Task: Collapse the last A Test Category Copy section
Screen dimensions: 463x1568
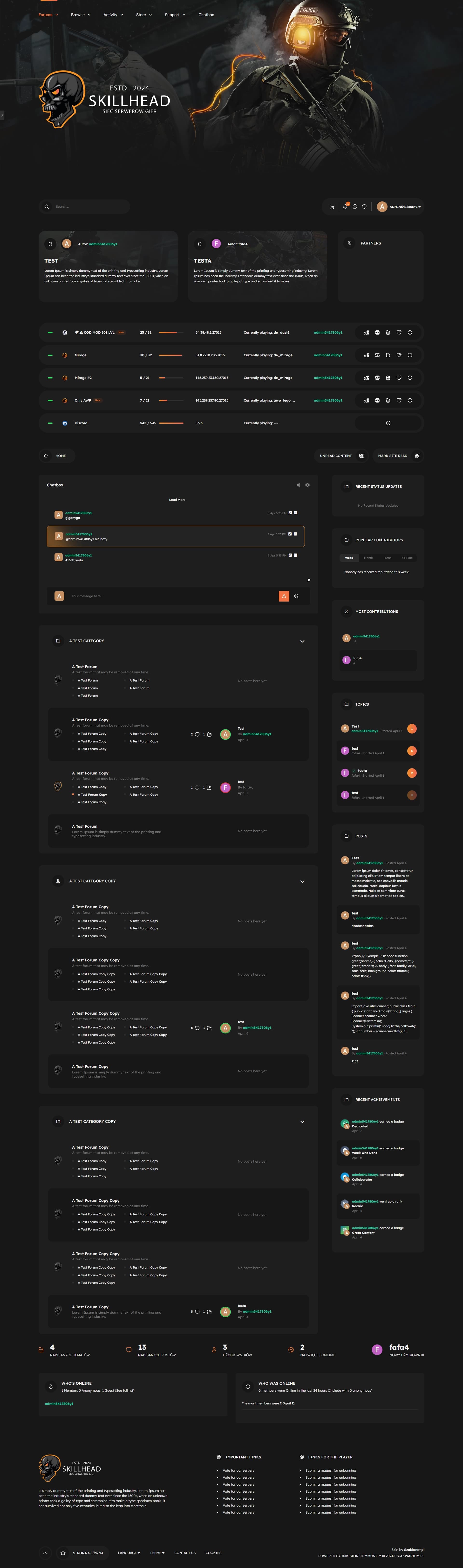Action: [302, 1122]
